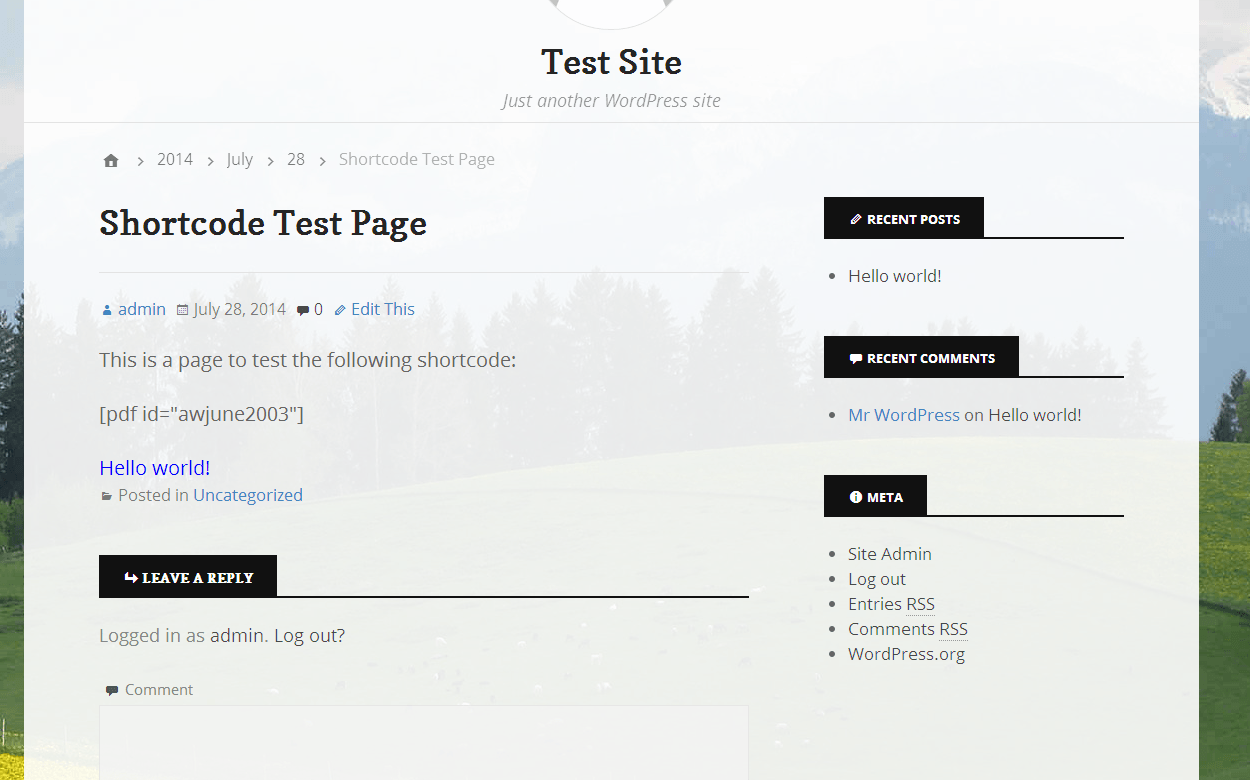Click the pencil icon in Recent Posts heading
Image resolution: width=1250 pixels, height=780 pixels.
[x=856, y=219]
